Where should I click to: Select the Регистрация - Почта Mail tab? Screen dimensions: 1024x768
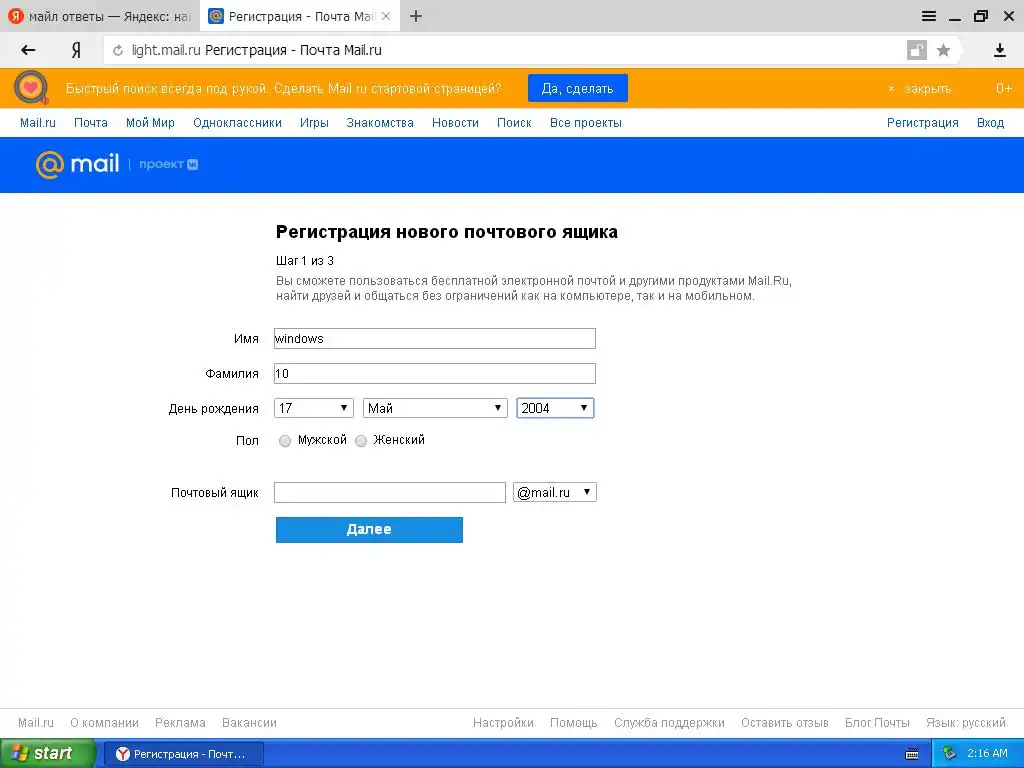(x=300, y=16)
